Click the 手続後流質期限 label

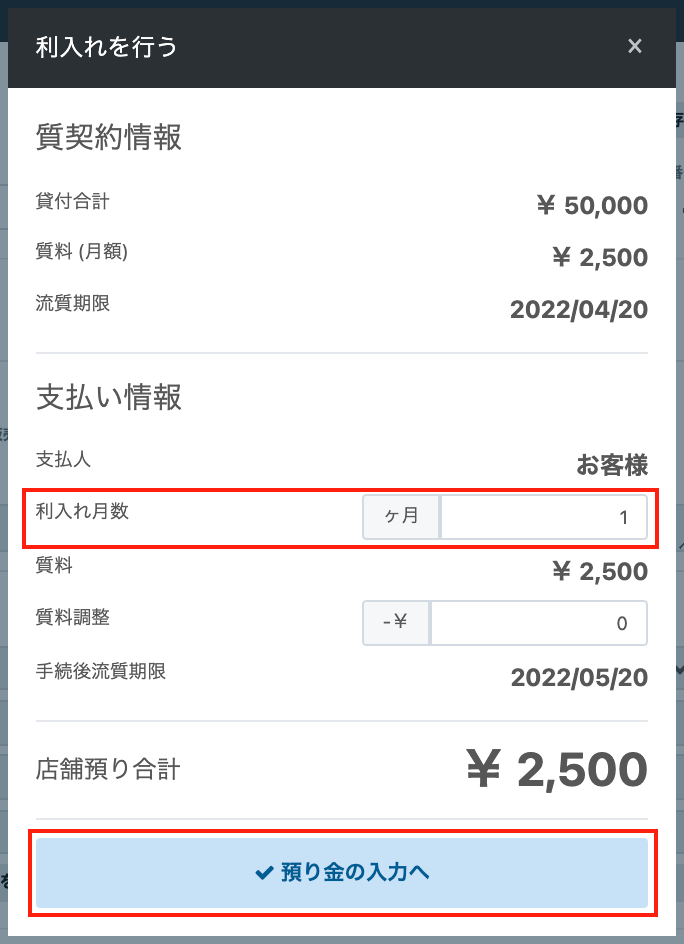(101, 672)
